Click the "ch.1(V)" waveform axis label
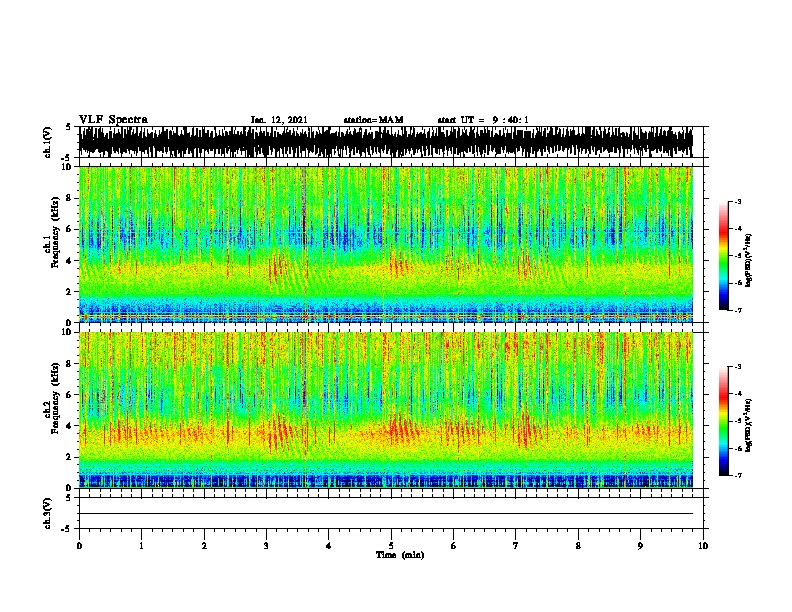Image resolution: width=792 pixels, height=612 pixels. click(x=48, y=142)
